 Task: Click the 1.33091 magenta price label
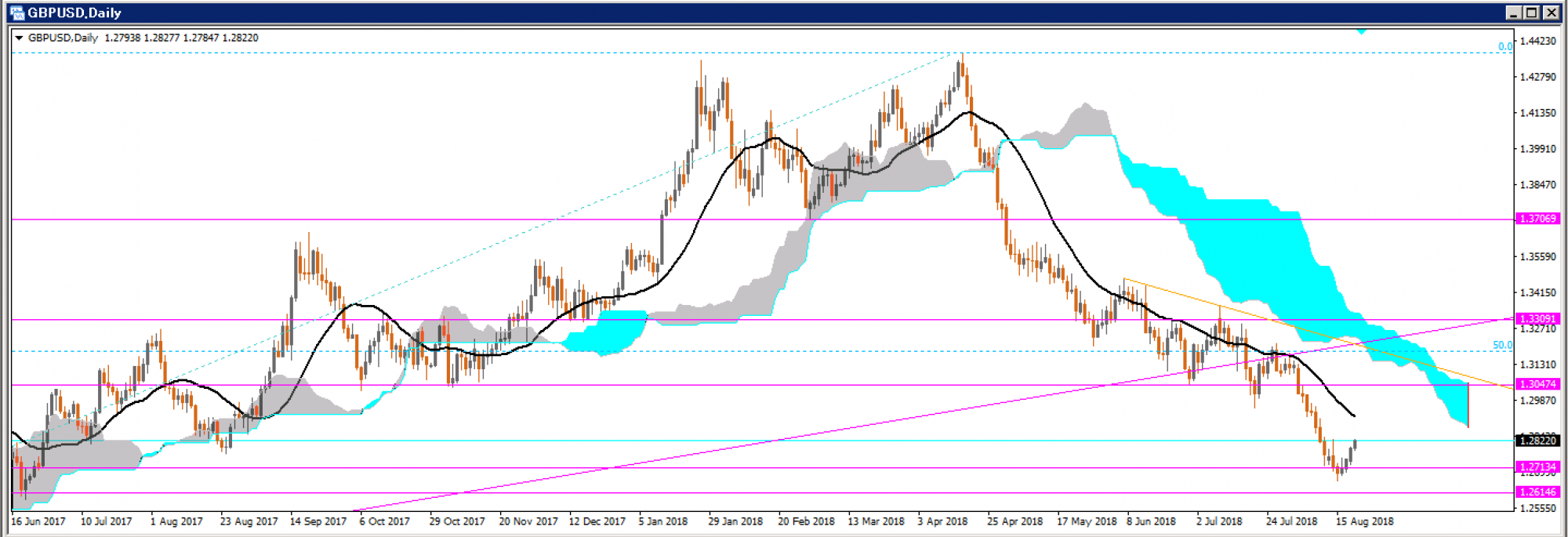coord(1537,319)
